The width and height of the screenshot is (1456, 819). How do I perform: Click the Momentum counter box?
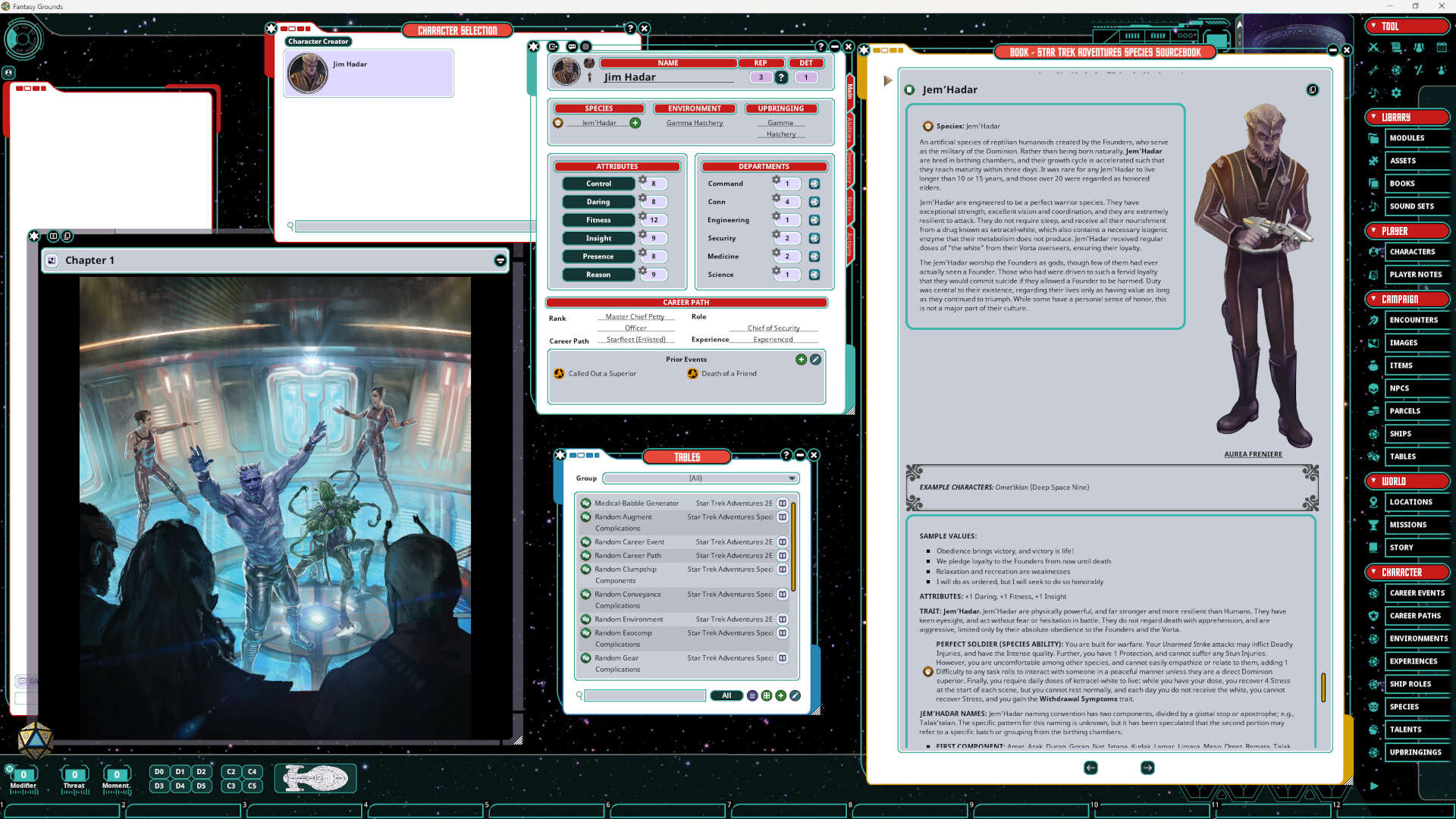pyautogui.click(x=117, y=775)
